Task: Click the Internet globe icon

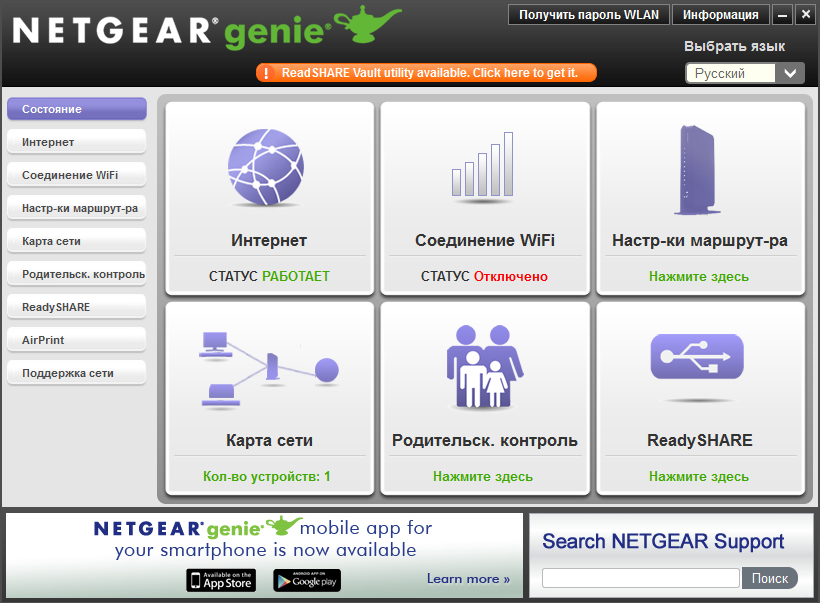Action: point(266,167)
